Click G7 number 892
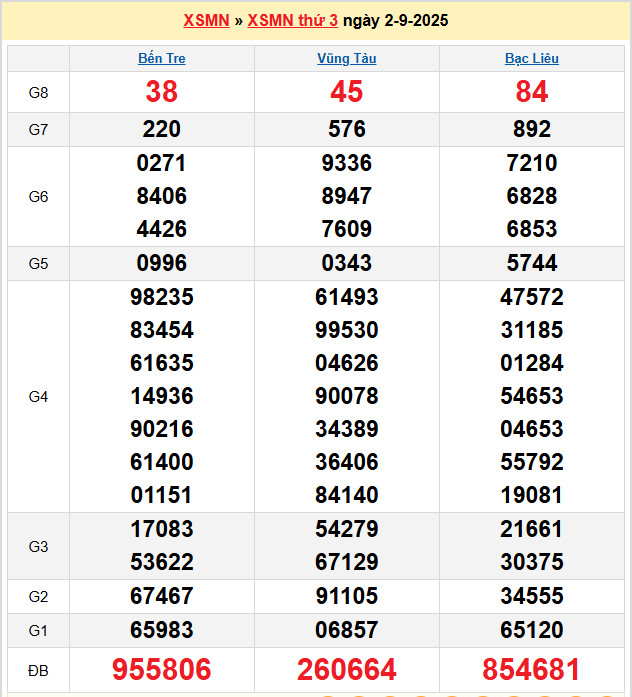 532,129
